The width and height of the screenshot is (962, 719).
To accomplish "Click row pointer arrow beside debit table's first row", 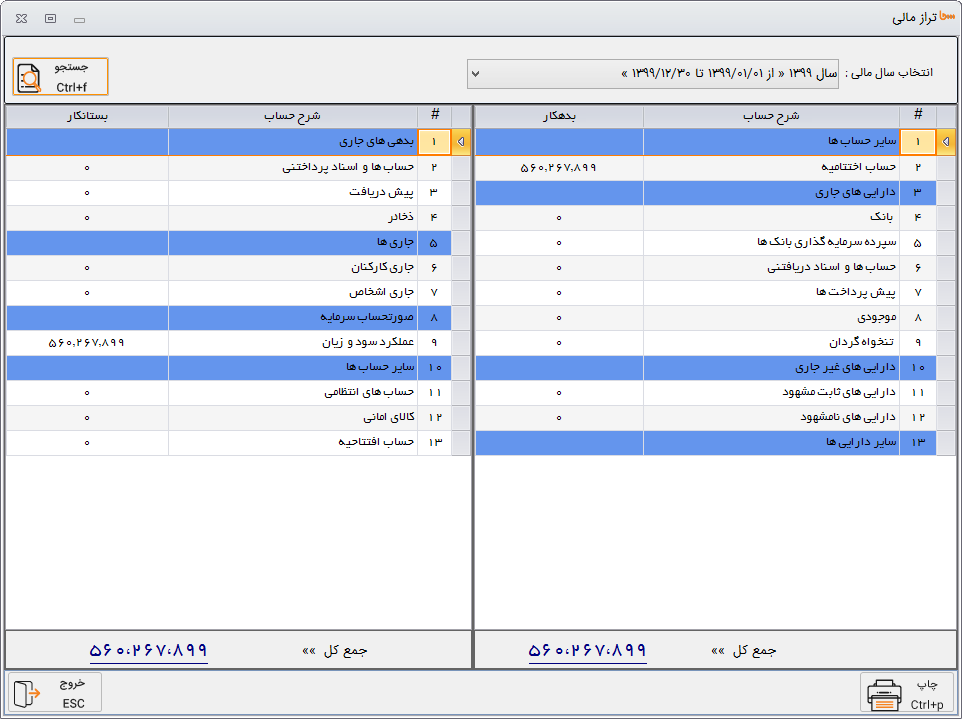I will [945, 142].
